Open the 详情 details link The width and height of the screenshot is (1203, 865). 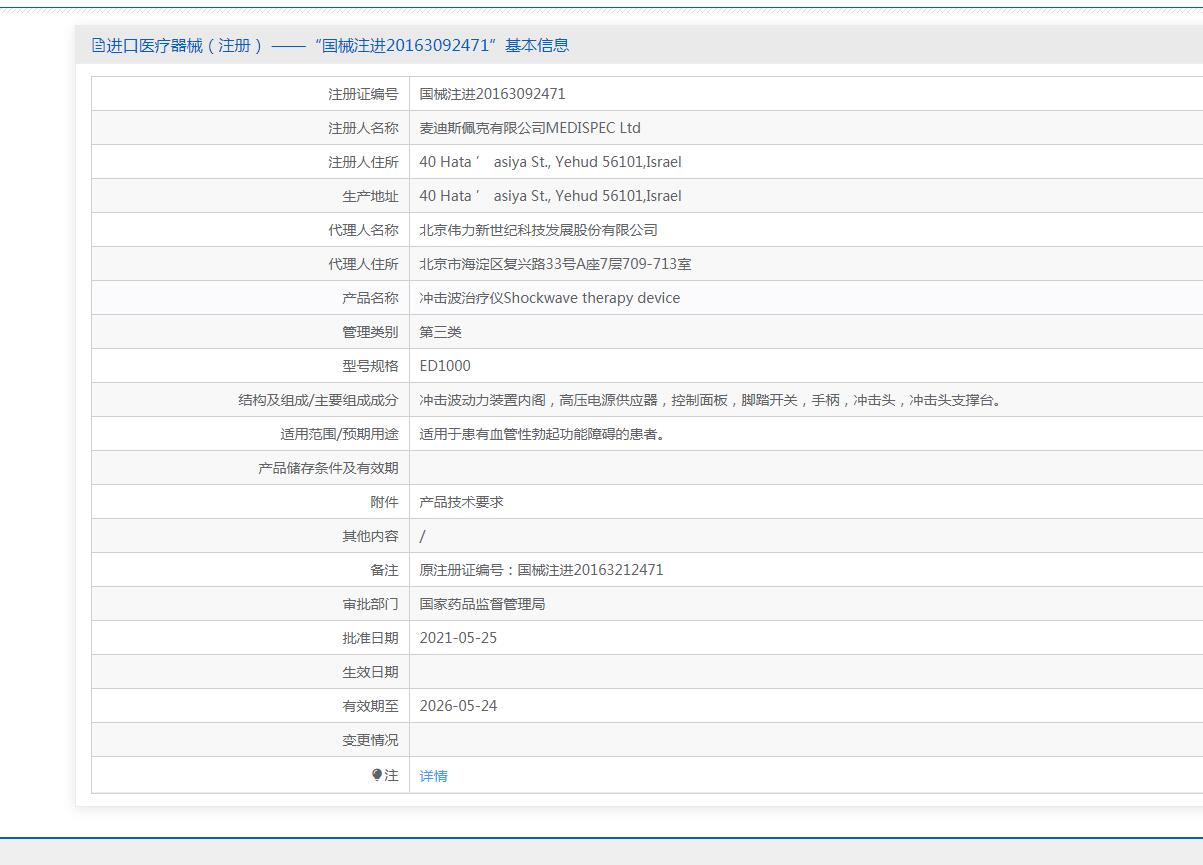click(x=434, y=776)
